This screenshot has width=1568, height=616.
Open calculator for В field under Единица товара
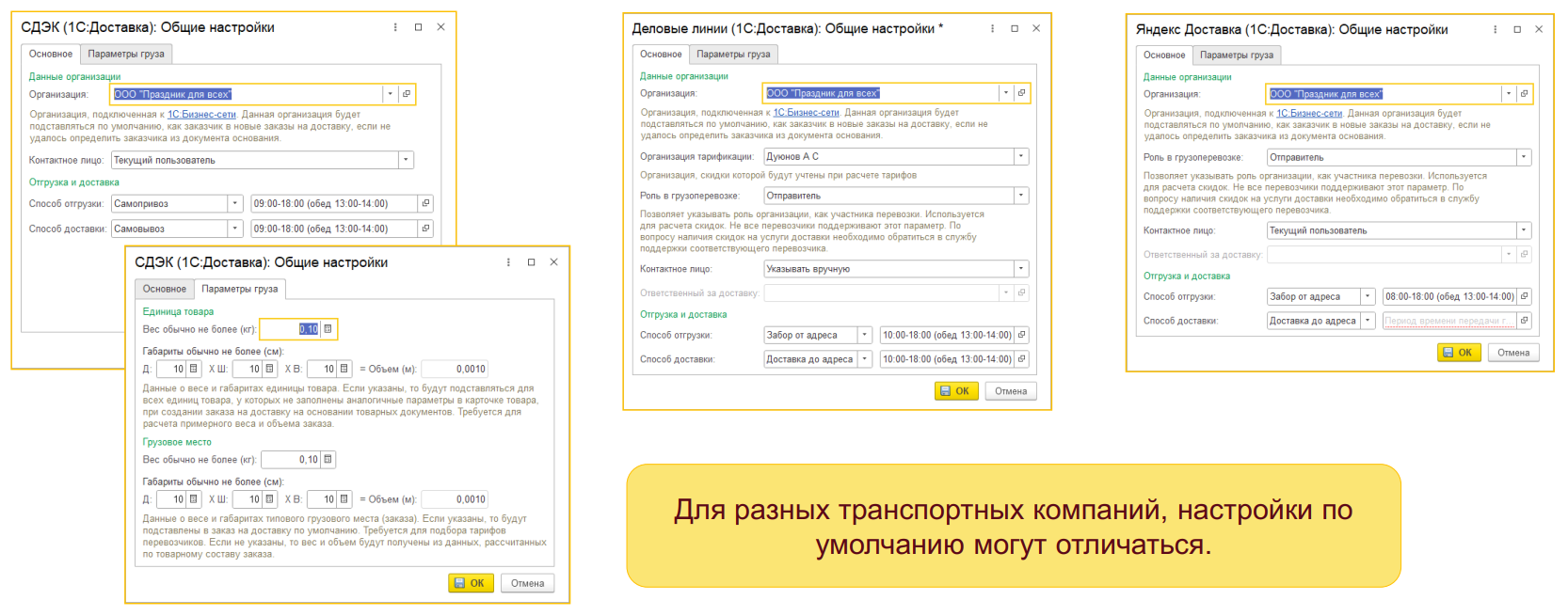point(344,369)
